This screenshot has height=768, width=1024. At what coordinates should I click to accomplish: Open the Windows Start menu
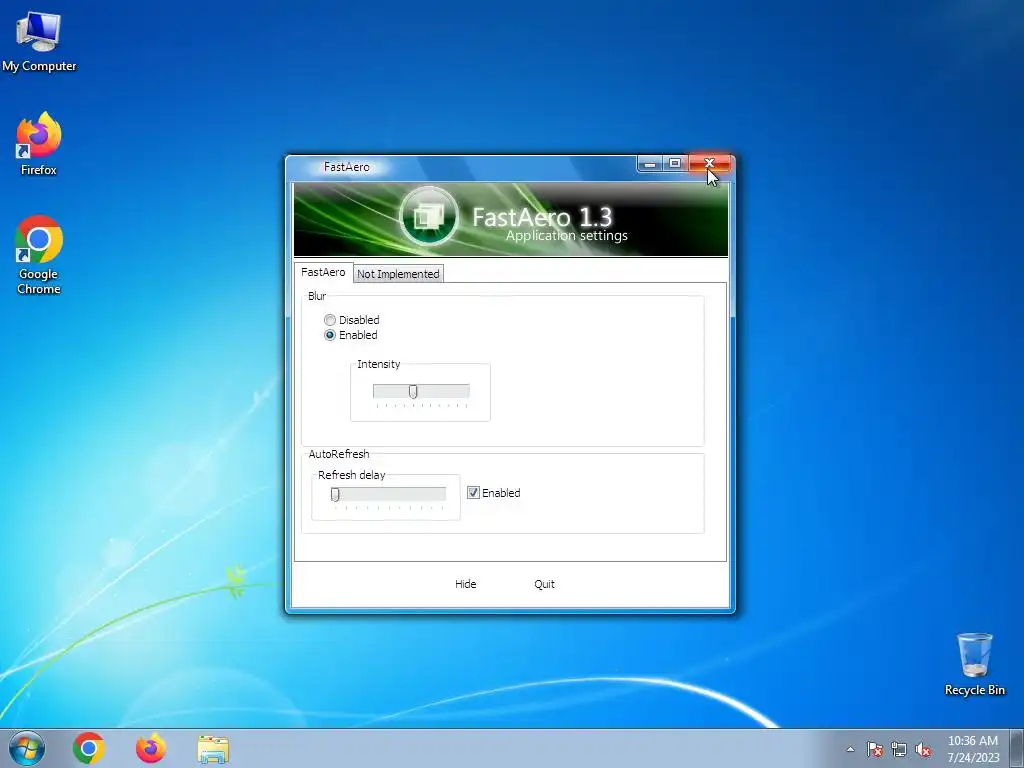(27, 748)
